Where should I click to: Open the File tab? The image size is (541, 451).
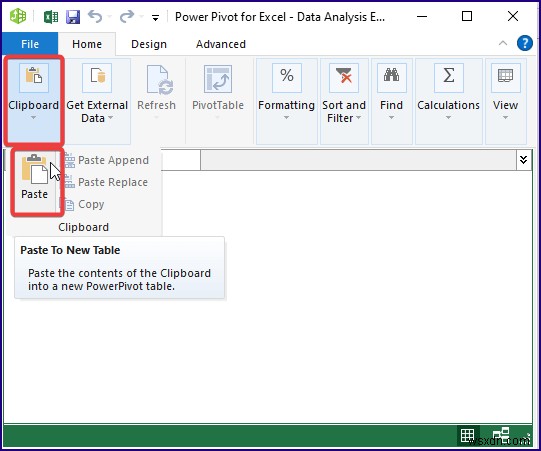tap(30, 44)
